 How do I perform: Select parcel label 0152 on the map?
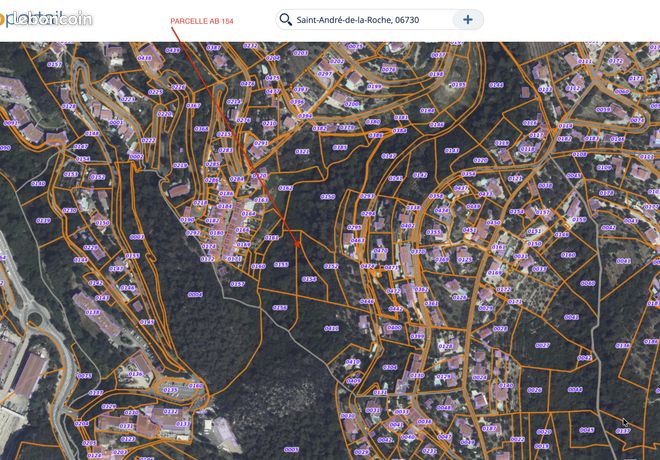331,266
